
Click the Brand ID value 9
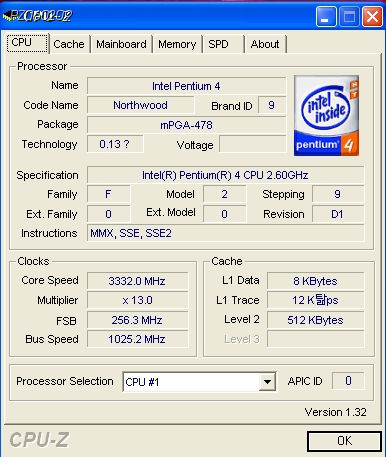click(272, 105)
